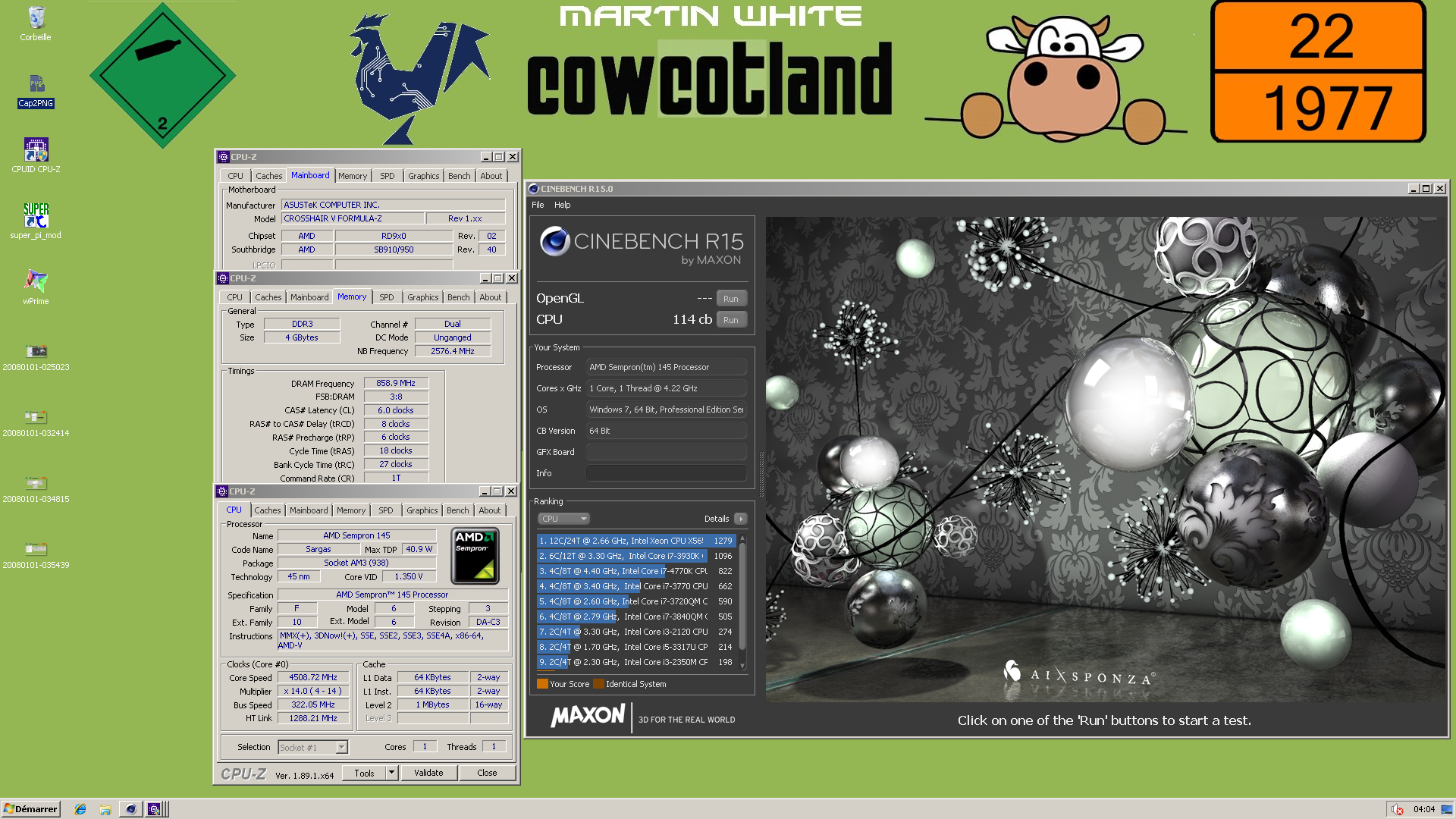1456x819 pixels.
Task: Click the Core Speed 4508.72 MHz value
Action: (x=313, y=678)
